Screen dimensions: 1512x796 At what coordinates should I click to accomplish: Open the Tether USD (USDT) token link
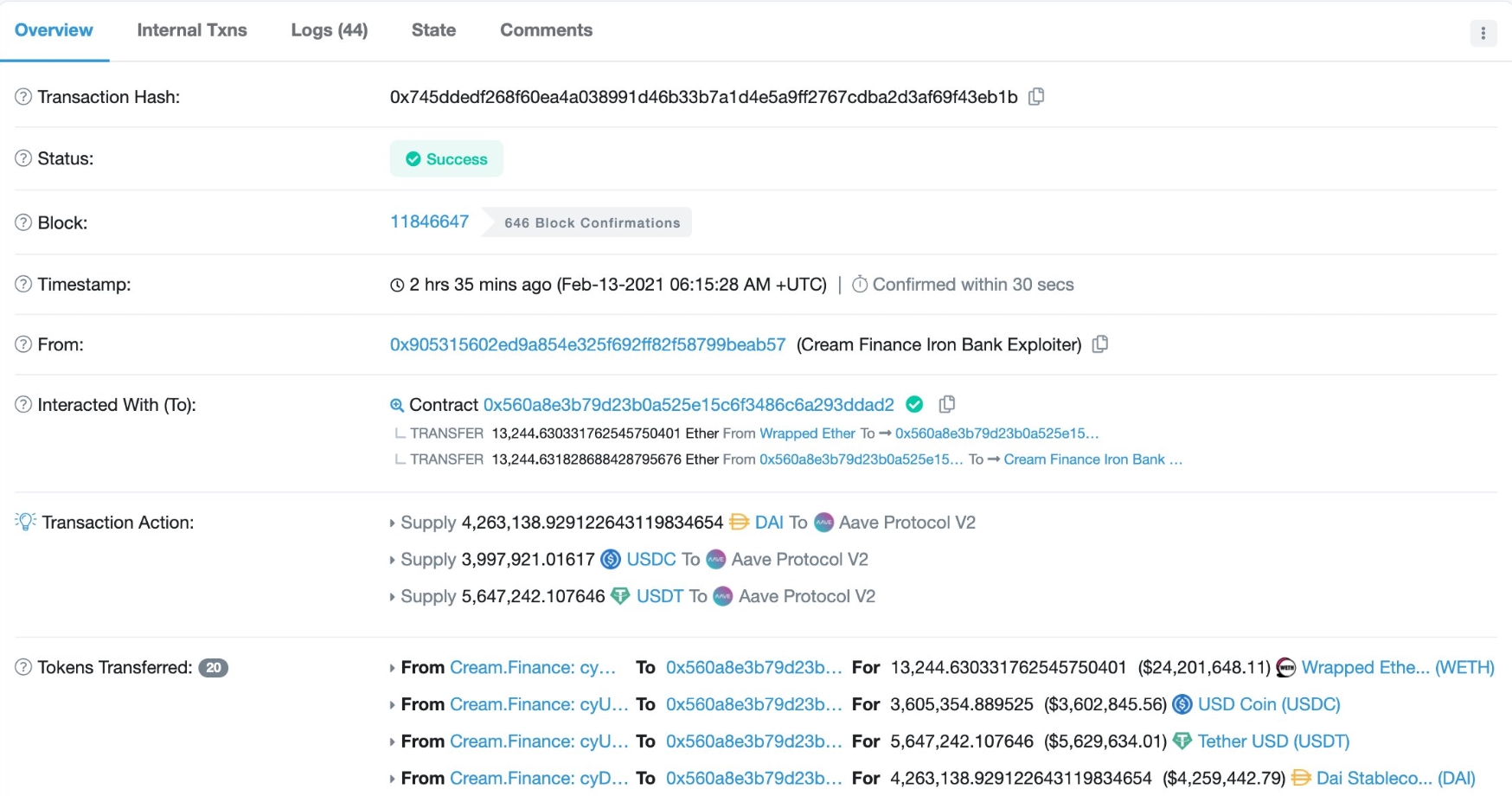[1273, 741]
